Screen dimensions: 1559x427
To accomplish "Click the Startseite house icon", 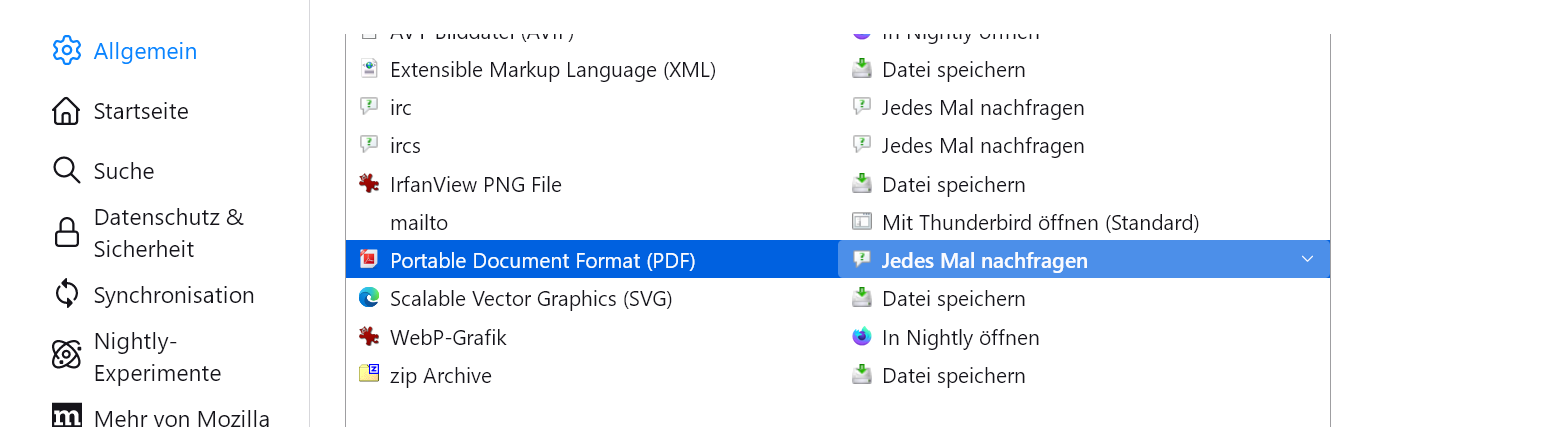I will click(66, 111).
